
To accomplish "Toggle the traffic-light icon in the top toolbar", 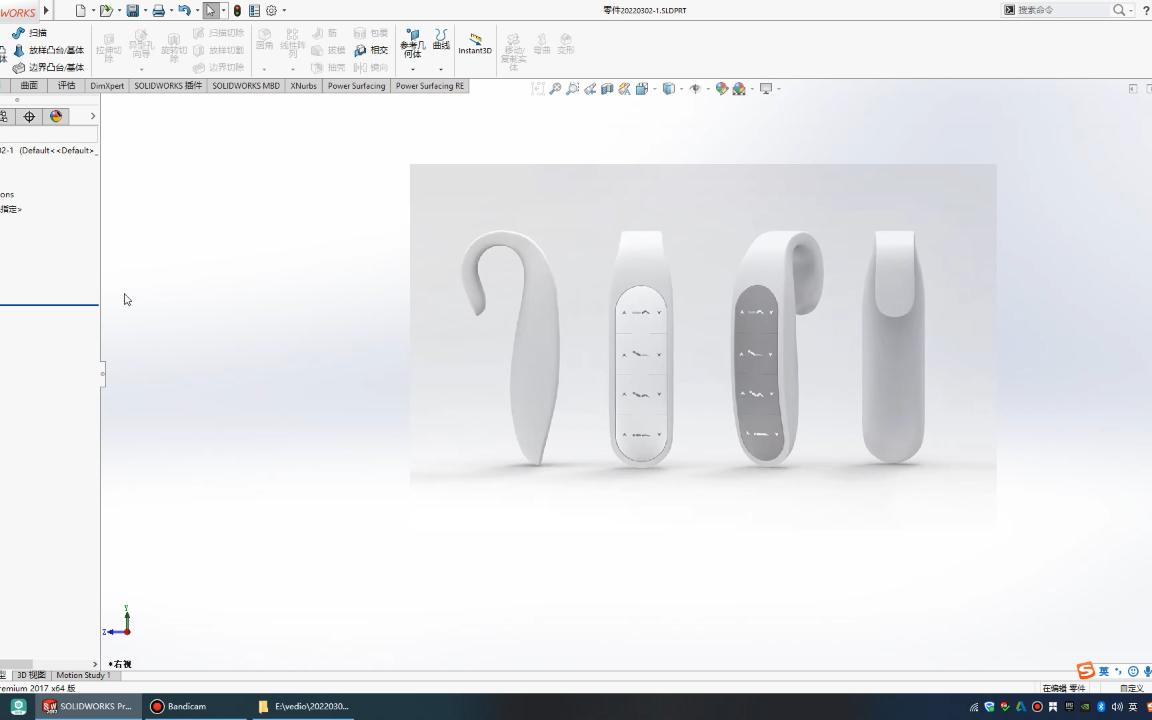I will click(237, 10).
